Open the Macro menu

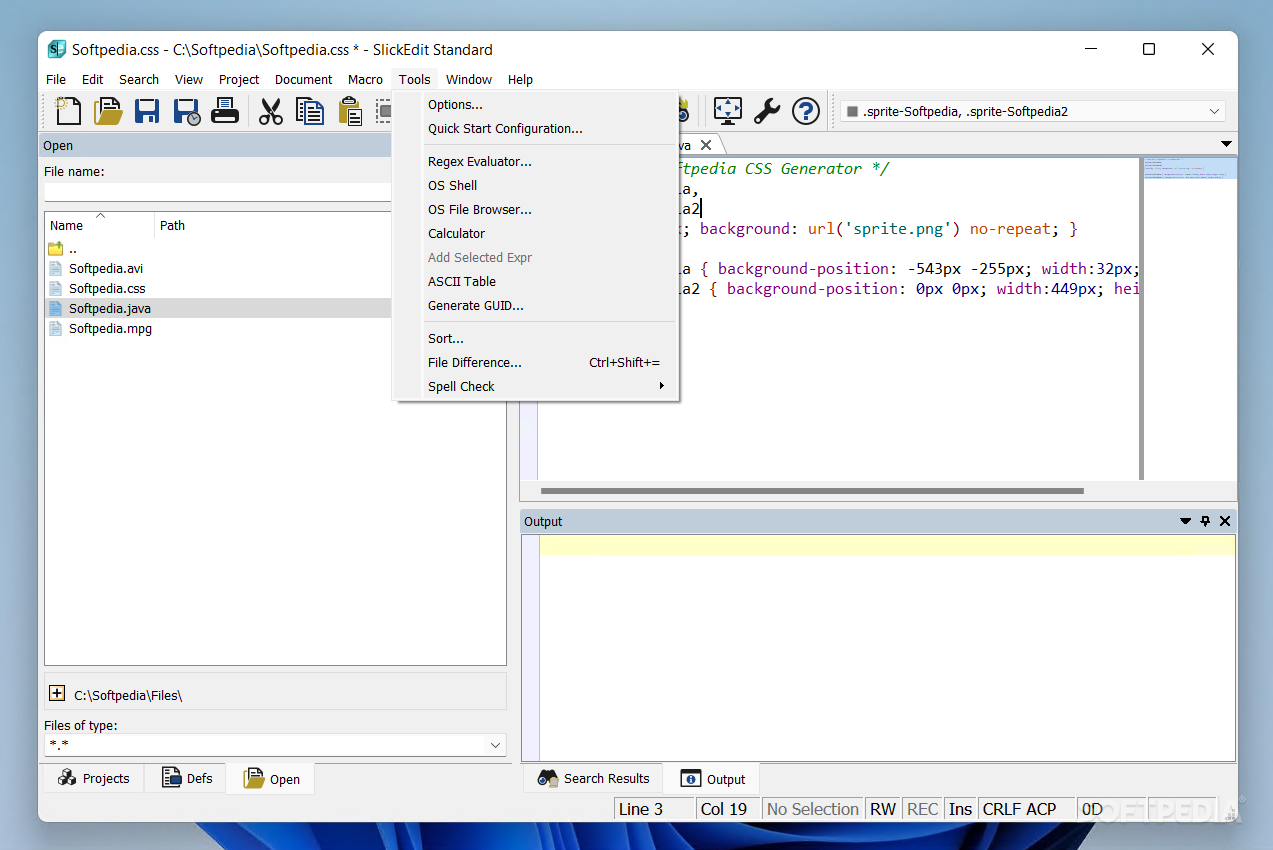click(365, 79)
